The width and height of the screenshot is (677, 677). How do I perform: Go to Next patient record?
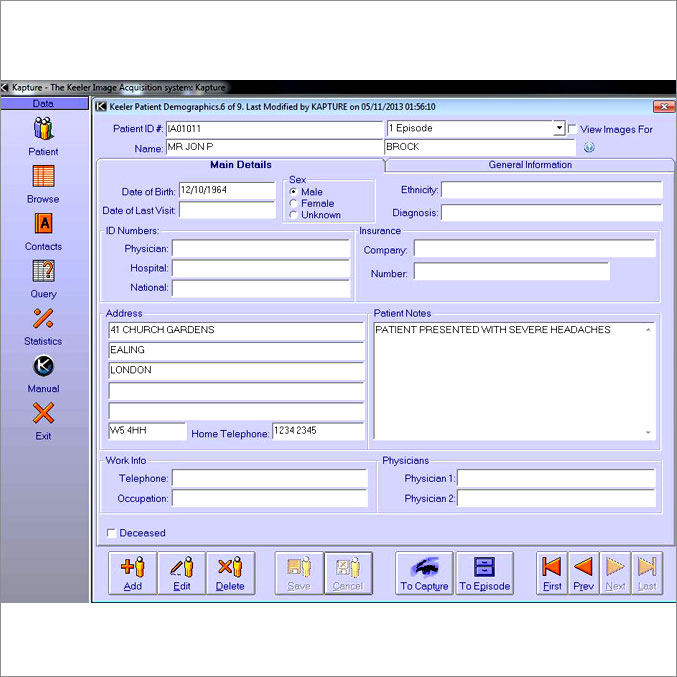(x=615, y=573)
